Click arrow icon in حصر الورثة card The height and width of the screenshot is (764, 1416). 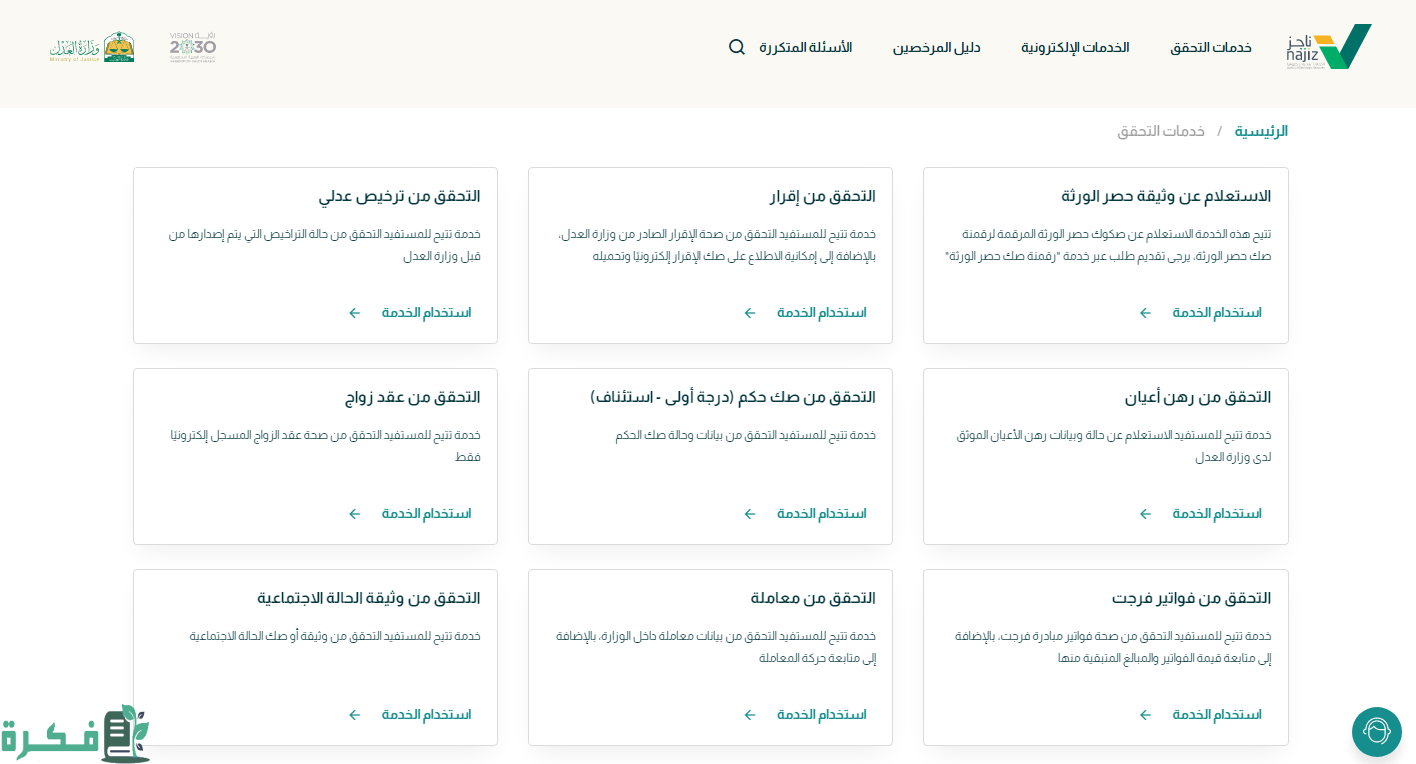[1146, 313]
